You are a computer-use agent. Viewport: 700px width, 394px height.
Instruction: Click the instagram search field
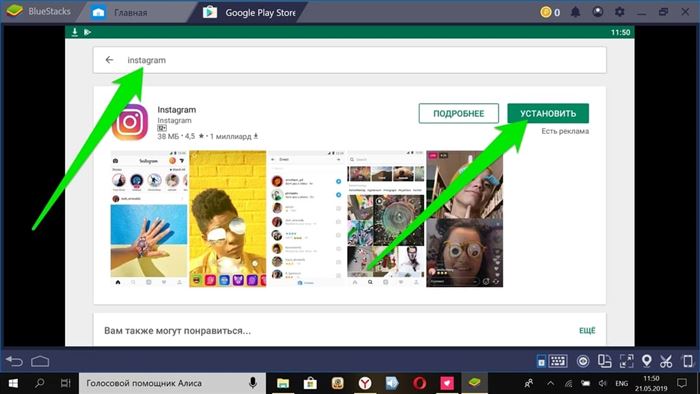(x=350, y=60)
